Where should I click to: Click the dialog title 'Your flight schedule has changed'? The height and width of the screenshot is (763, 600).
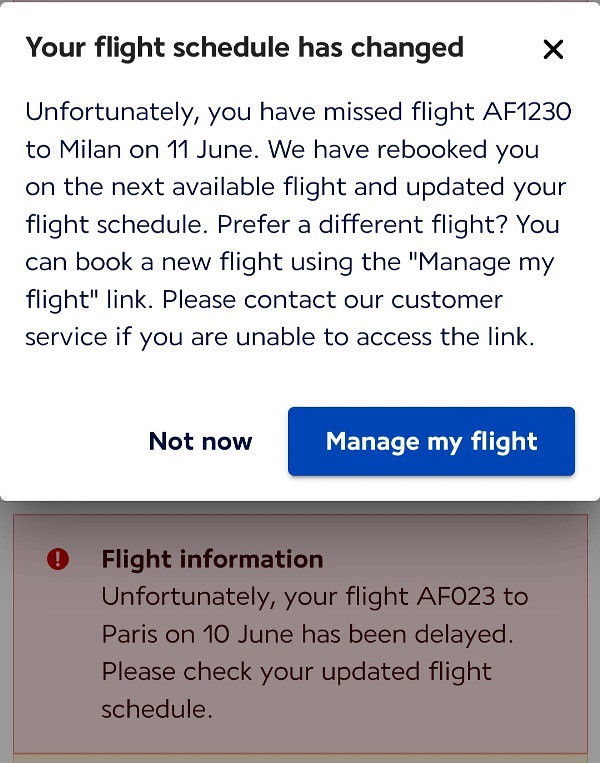[245, 48]
